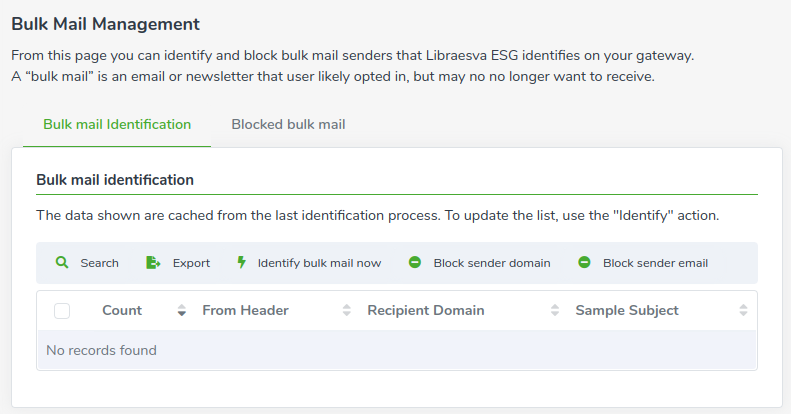Screen dimensions: 791x414
Task: Click the No records found row
Action: (397, 350)
